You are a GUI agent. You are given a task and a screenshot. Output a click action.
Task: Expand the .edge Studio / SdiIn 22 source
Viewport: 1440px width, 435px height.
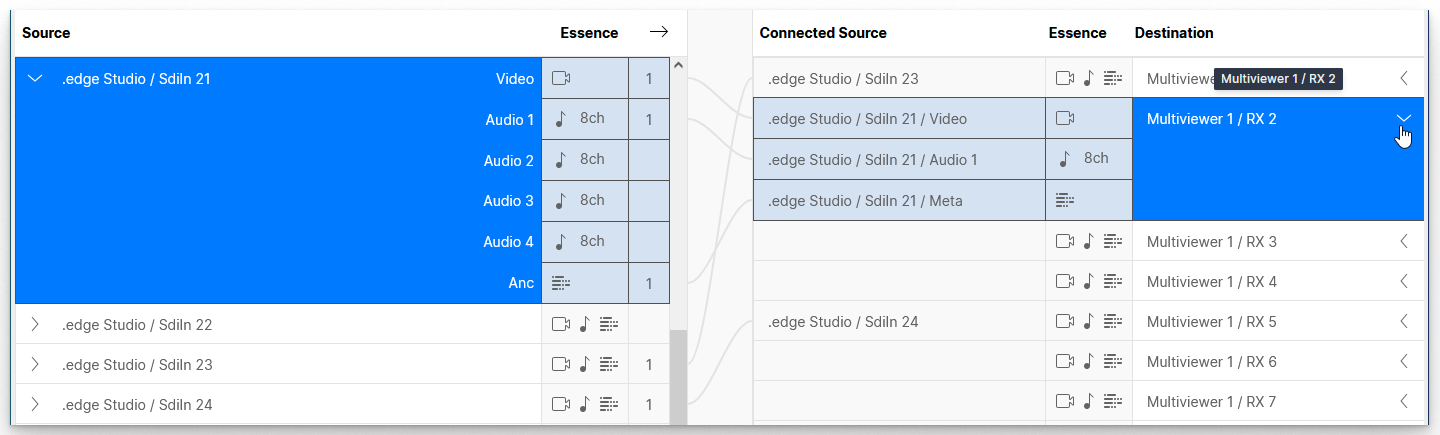(x=36, y=324)
